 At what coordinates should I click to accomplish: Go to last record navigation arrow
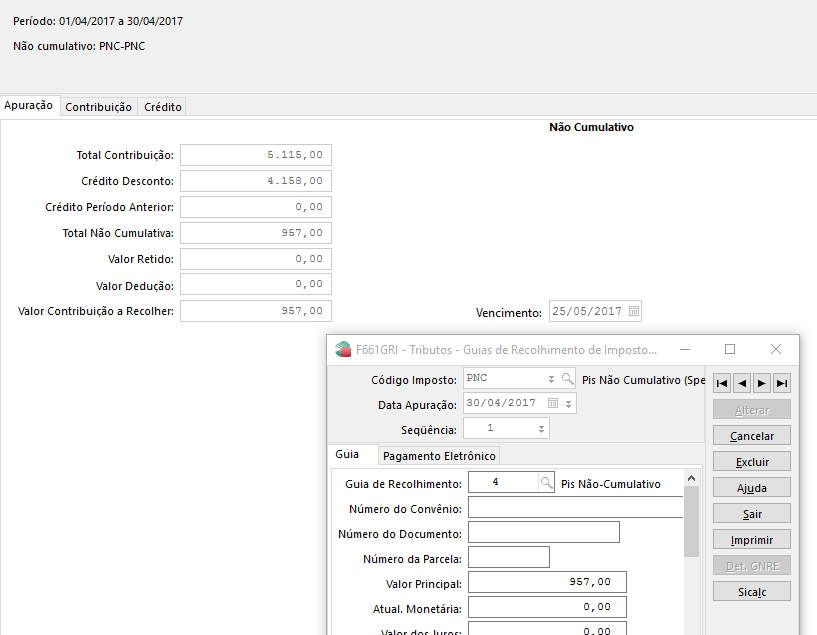click(x=782, y=383)
